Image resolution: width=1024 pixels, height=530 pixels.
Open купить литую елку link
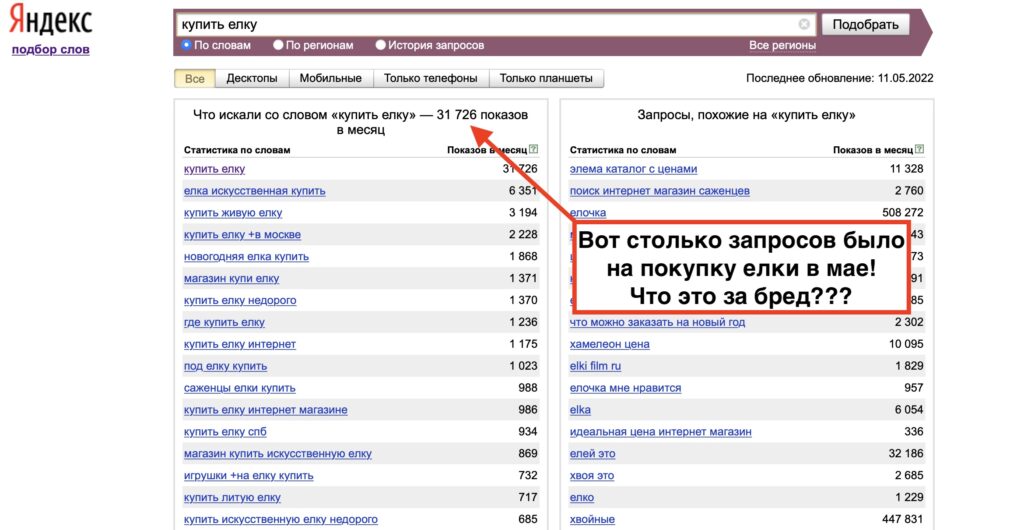tap(232, 497)
